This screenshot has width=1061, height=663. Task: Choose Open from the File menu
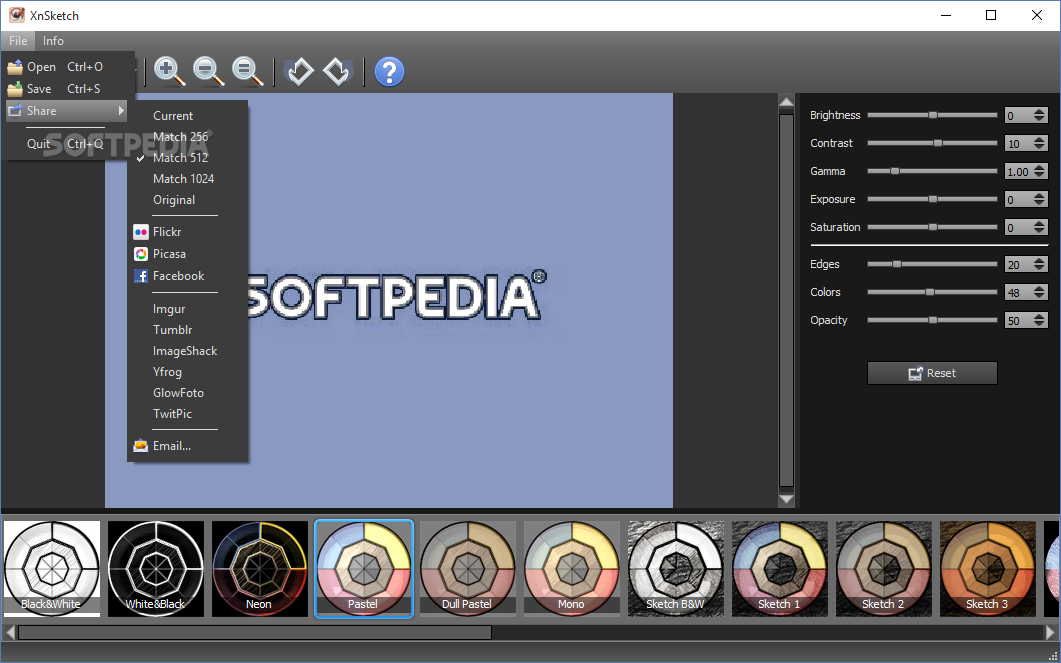click(x=66, y=67)
